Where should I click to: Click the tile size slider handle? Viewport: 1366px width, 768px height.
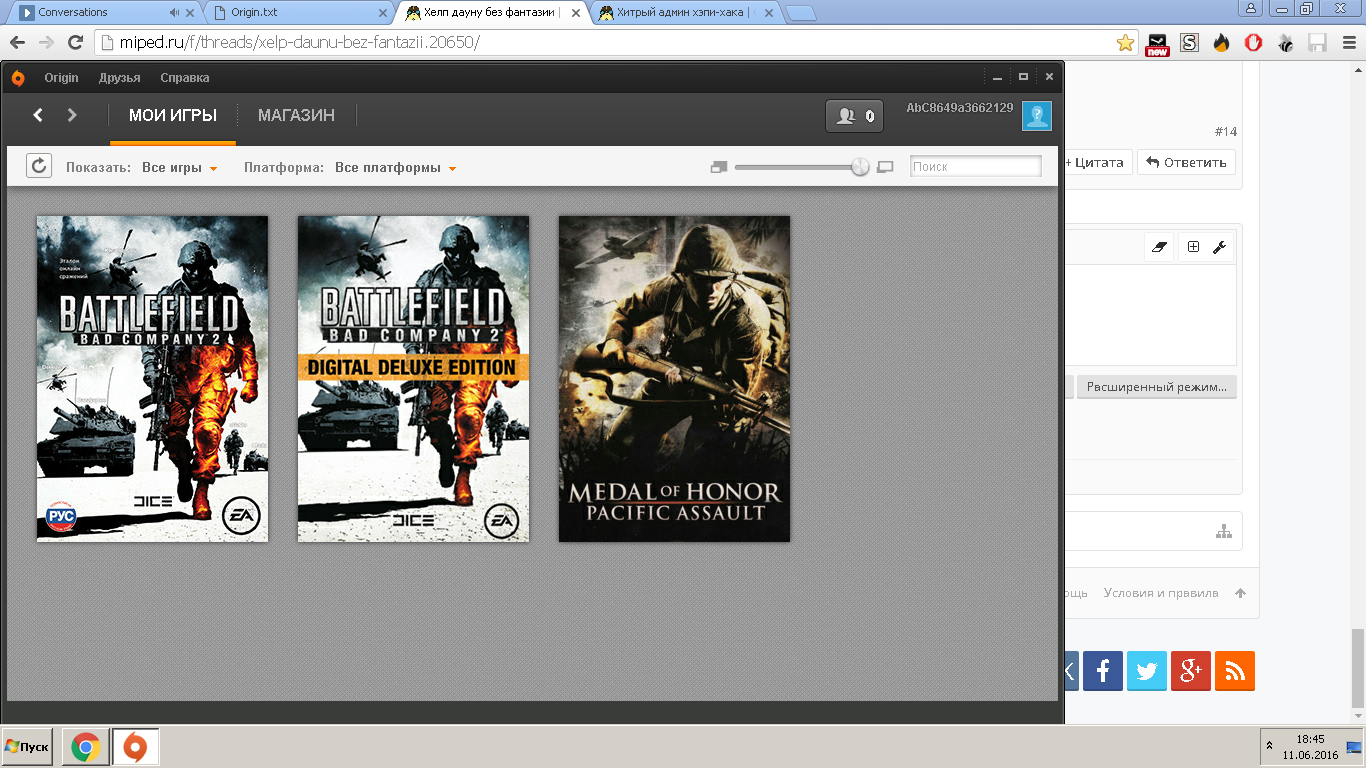pos(860,167)
